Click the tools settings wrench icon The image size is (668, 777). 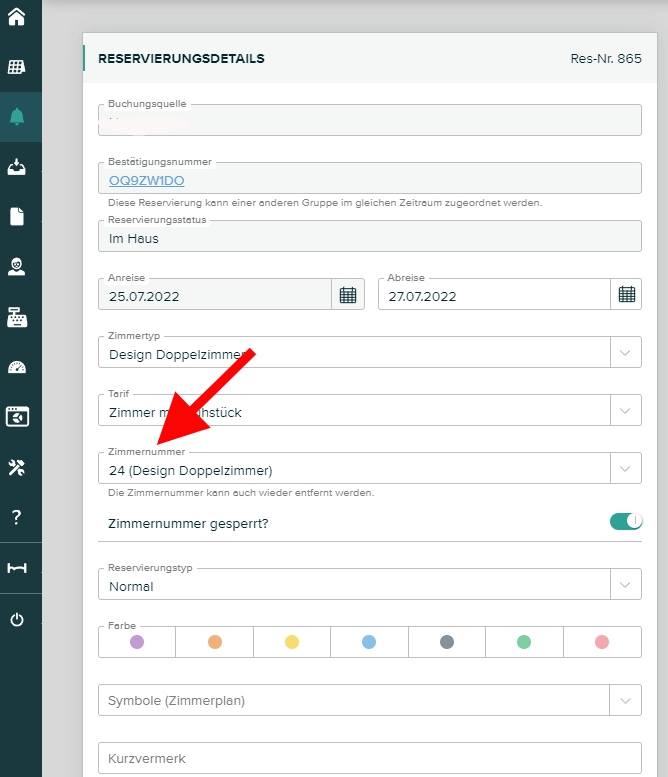tap(16, 466)
